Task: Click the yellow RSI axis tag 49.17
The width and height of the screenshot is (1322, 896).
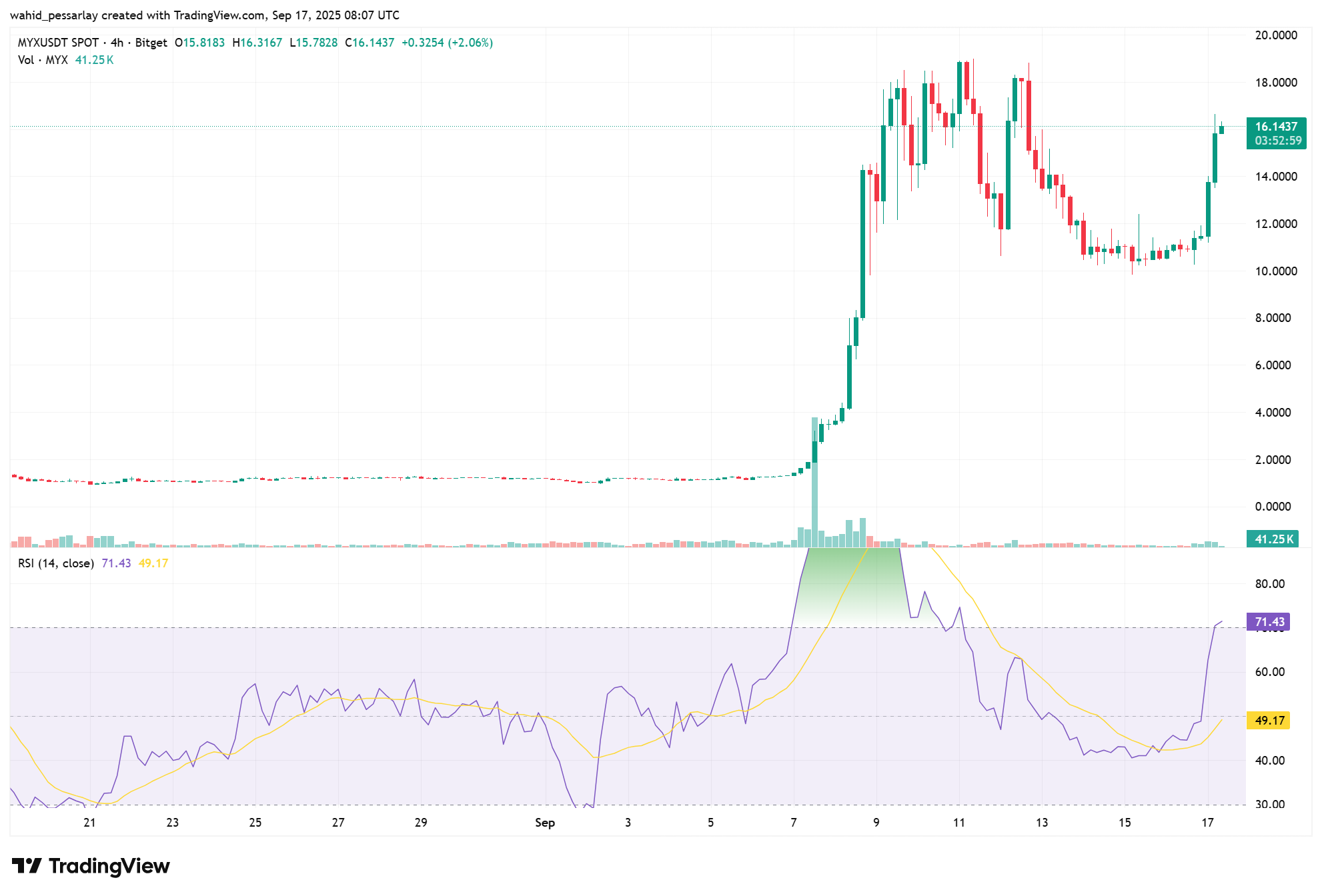Action: pyautogui.click(x=1269, y=721)
